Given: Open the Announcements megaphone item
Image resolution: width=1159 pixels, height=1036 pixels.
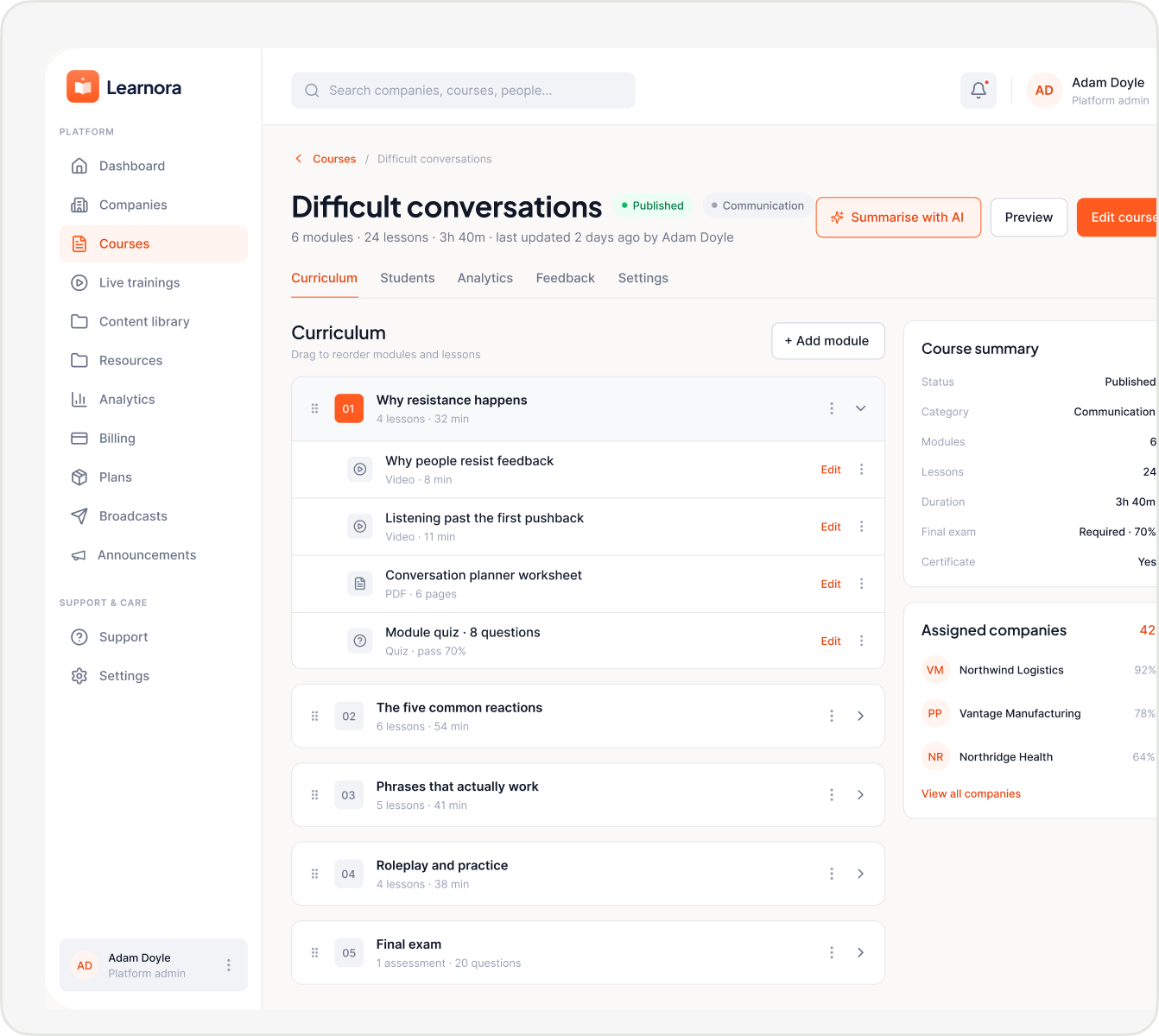Looking at the screenshot, I should coord(154,555).
